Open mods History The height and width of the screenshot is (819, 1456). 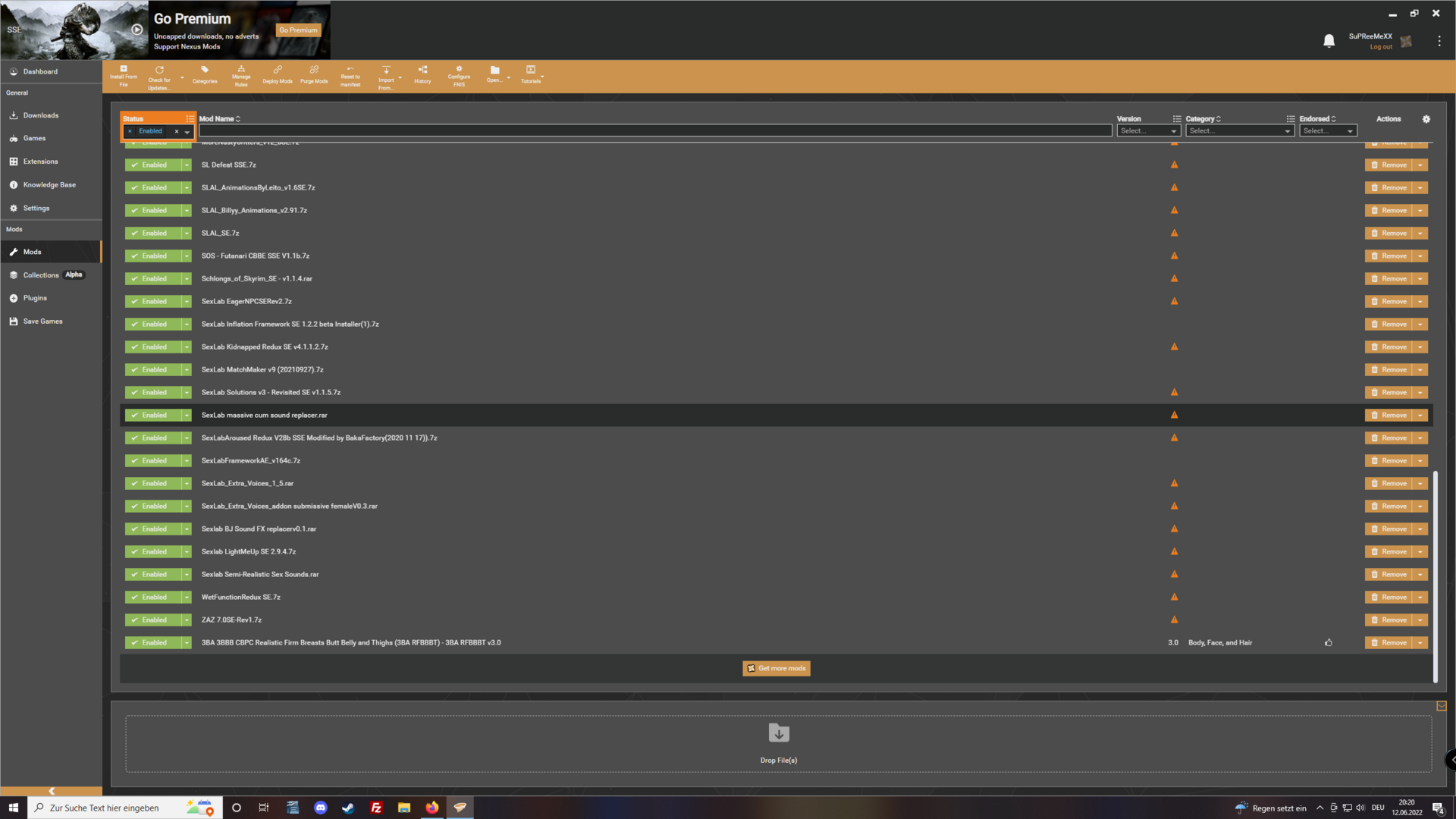[422, 75]
